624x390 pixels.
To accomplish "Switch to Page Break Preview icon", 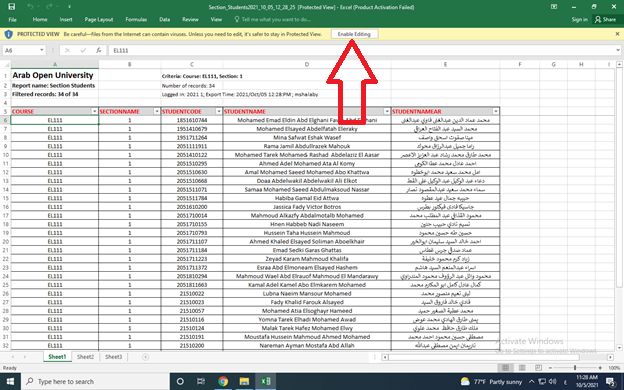I will tap(538, 368).
